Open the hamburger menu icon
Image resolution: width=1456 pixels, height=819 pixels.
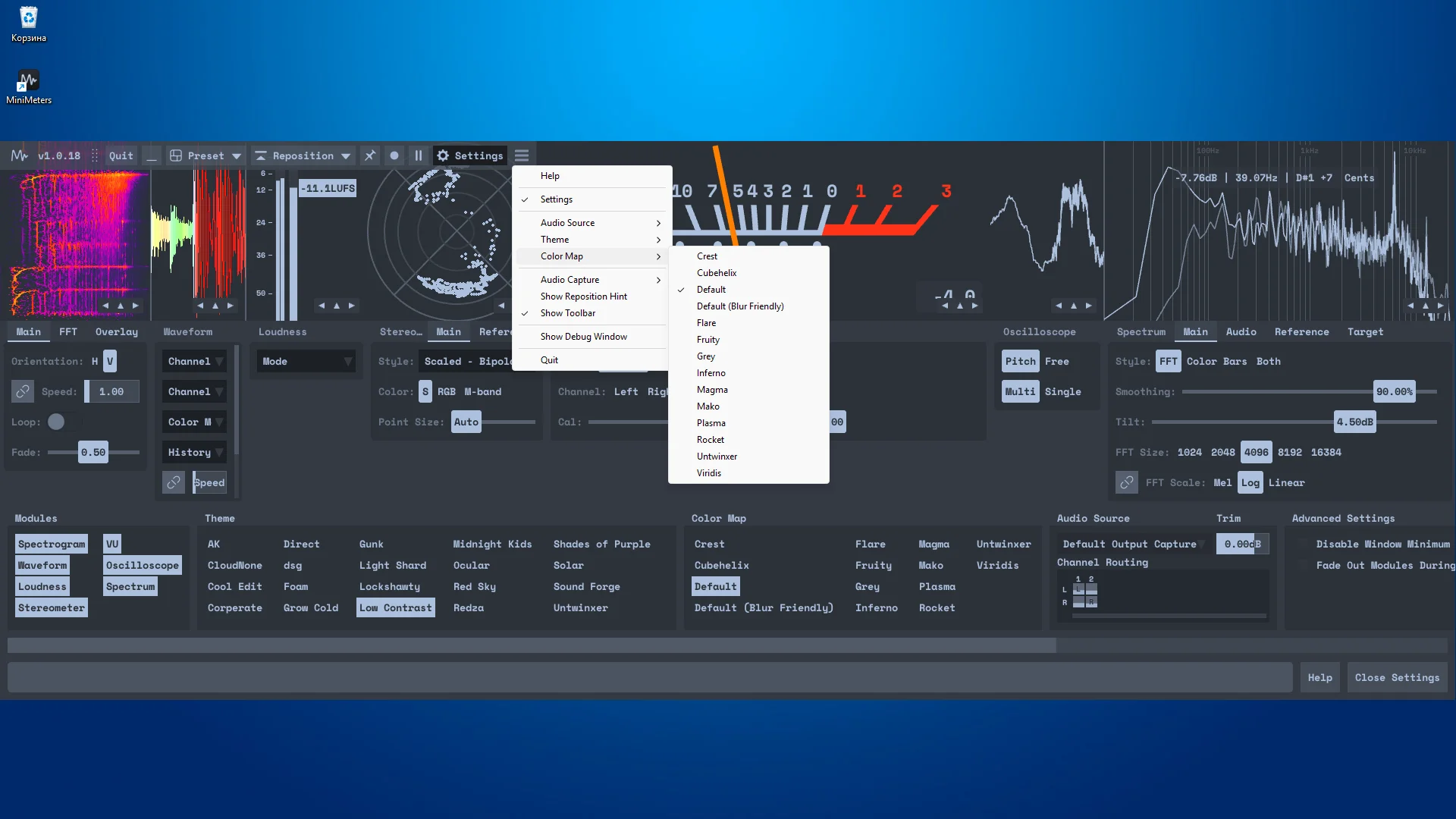[522, 155]
